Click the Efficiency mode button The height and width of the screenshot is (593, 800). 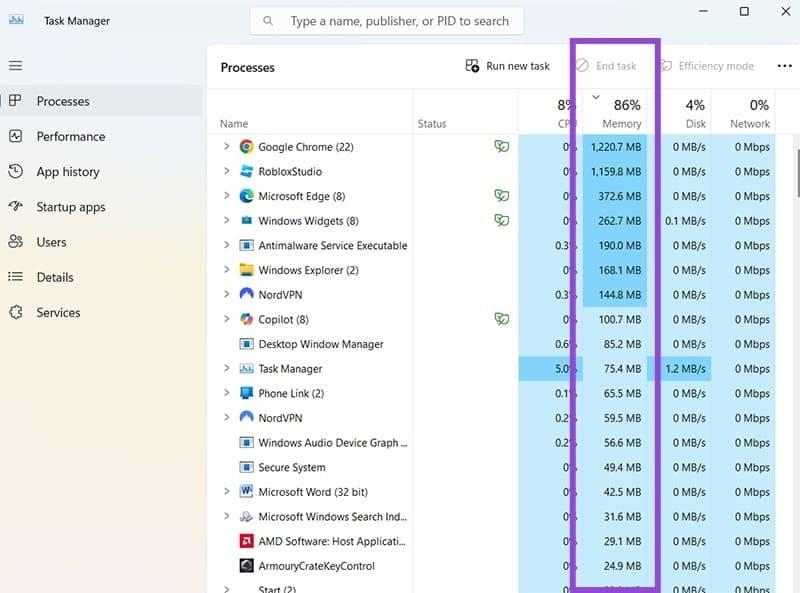tap(707, 66)
